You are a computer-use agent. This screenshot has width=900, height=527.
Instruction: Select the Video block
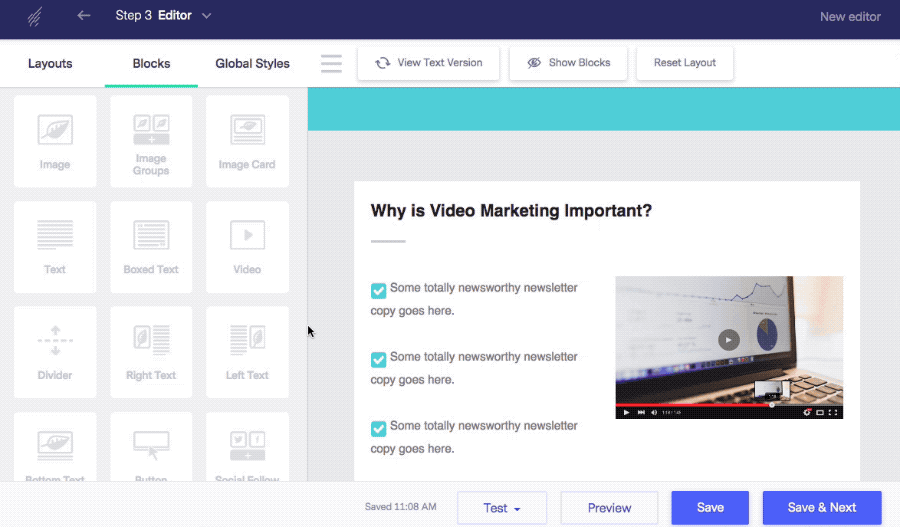(x=247, y=247)
